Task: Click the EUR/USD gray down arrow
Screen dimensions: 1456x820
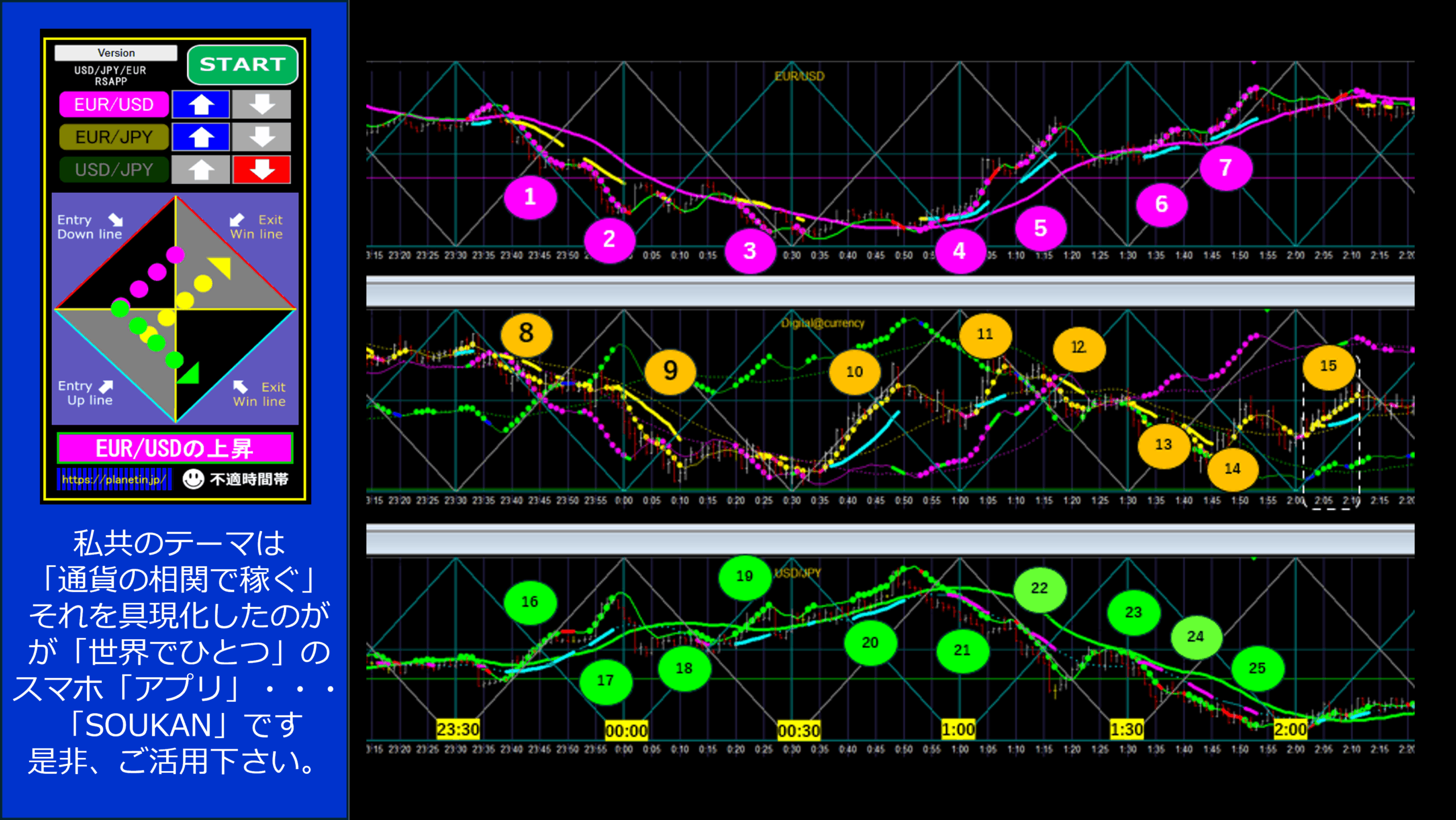Action: (262, 105)
